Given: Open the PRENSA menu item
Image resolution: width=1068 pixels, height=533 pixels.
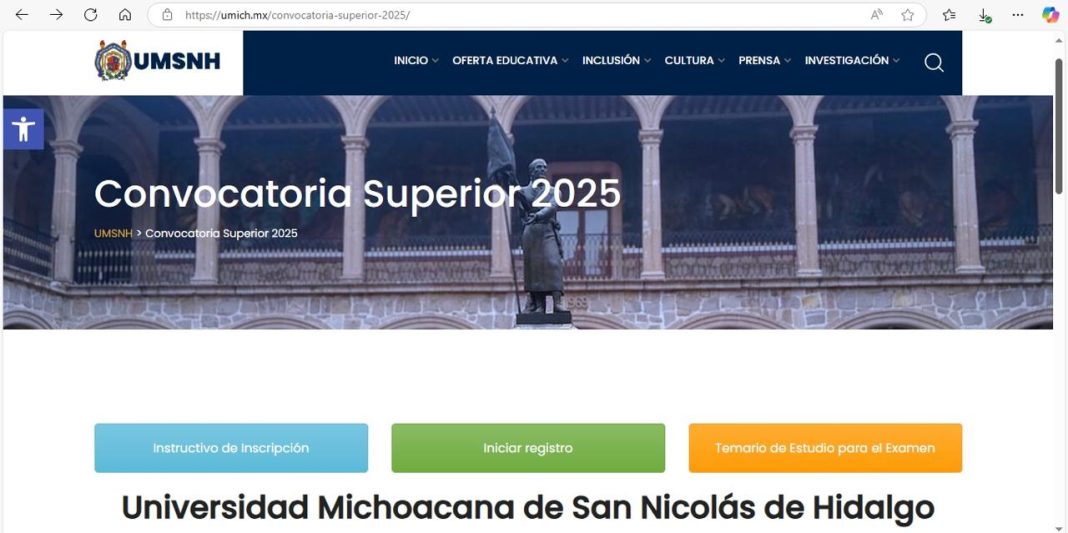Looking at the screenshot, I should [764, 60].
